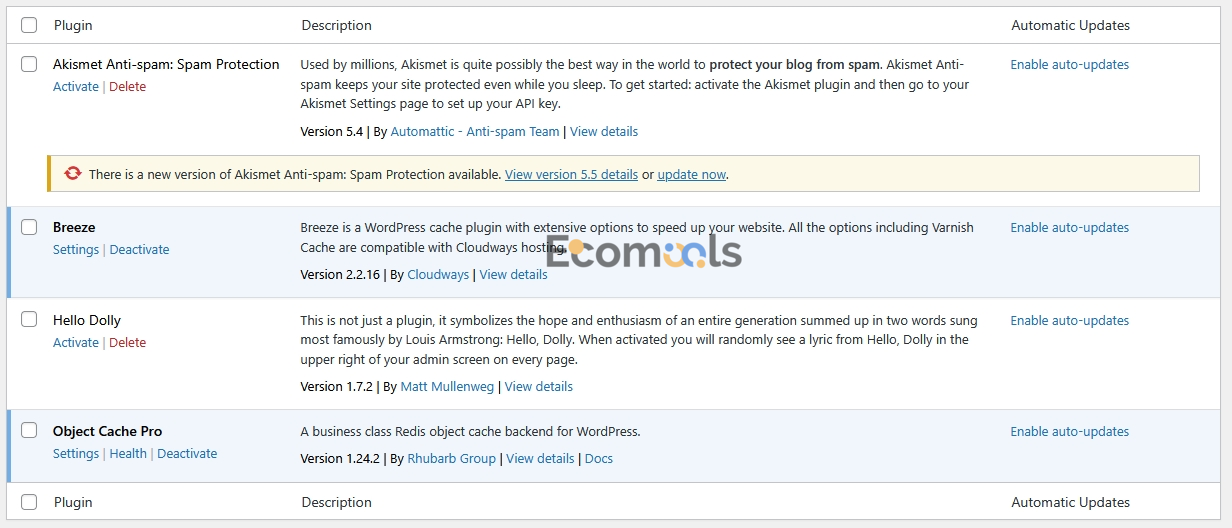1232x528 pixels.
Task: Sort by the Plugin column header
Action: (x=73, y=25)
